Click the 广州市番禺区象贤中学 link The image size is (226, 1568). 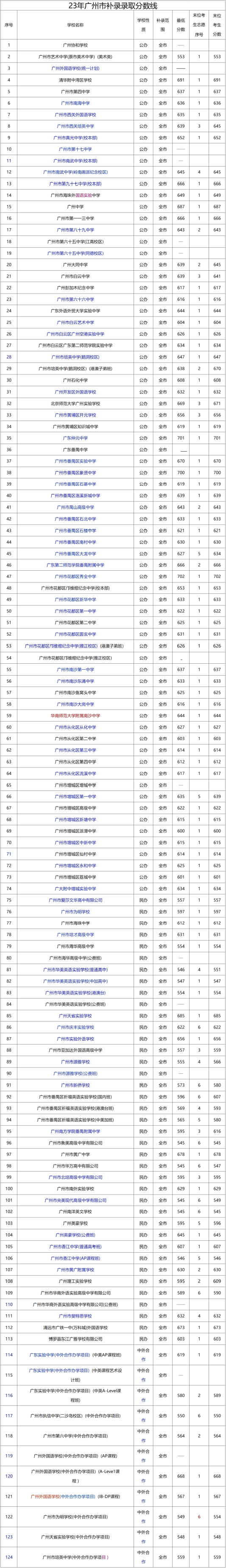click(75, 473)
